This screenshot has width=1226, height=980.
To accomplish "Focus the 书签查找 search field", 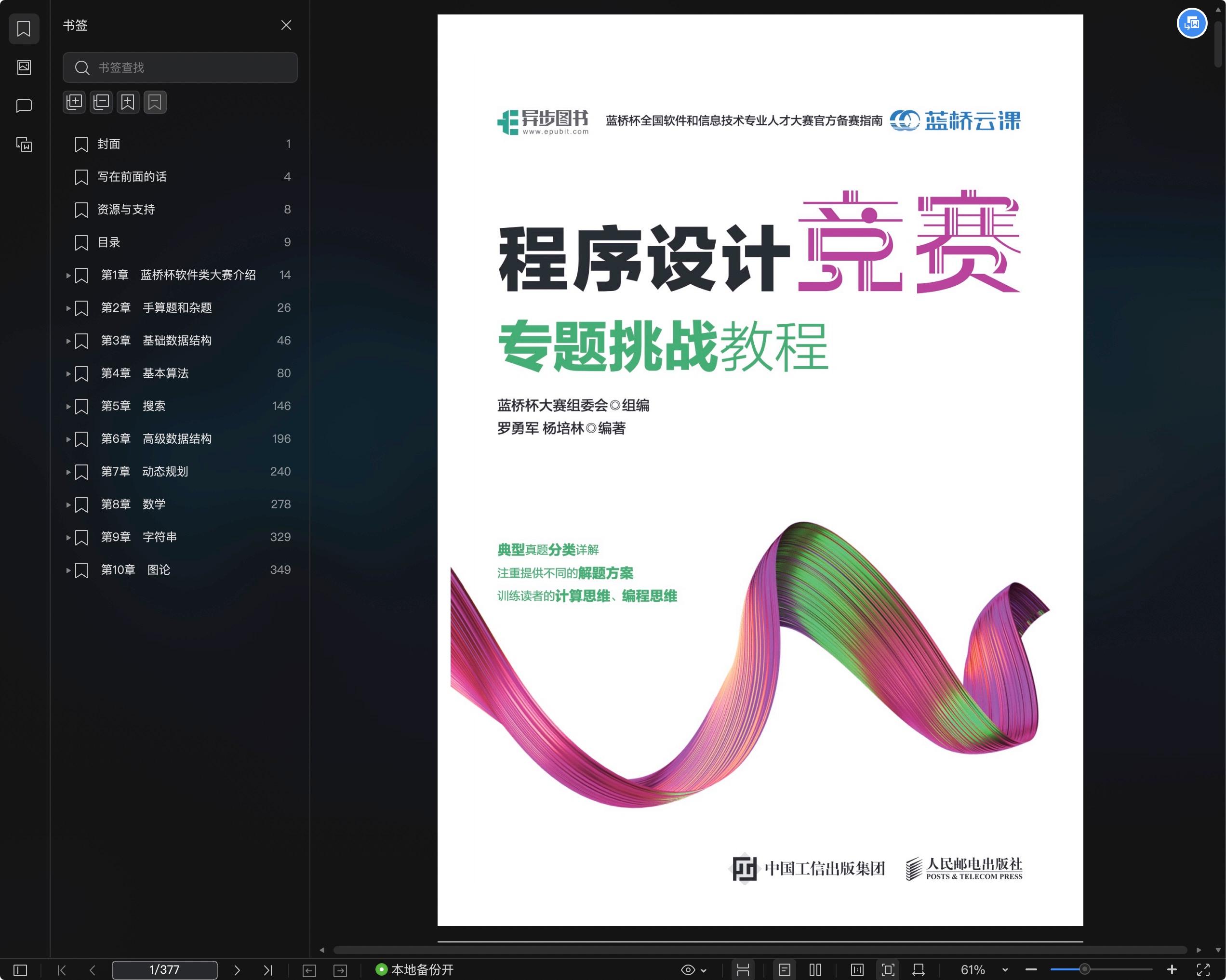I will 180,67.
